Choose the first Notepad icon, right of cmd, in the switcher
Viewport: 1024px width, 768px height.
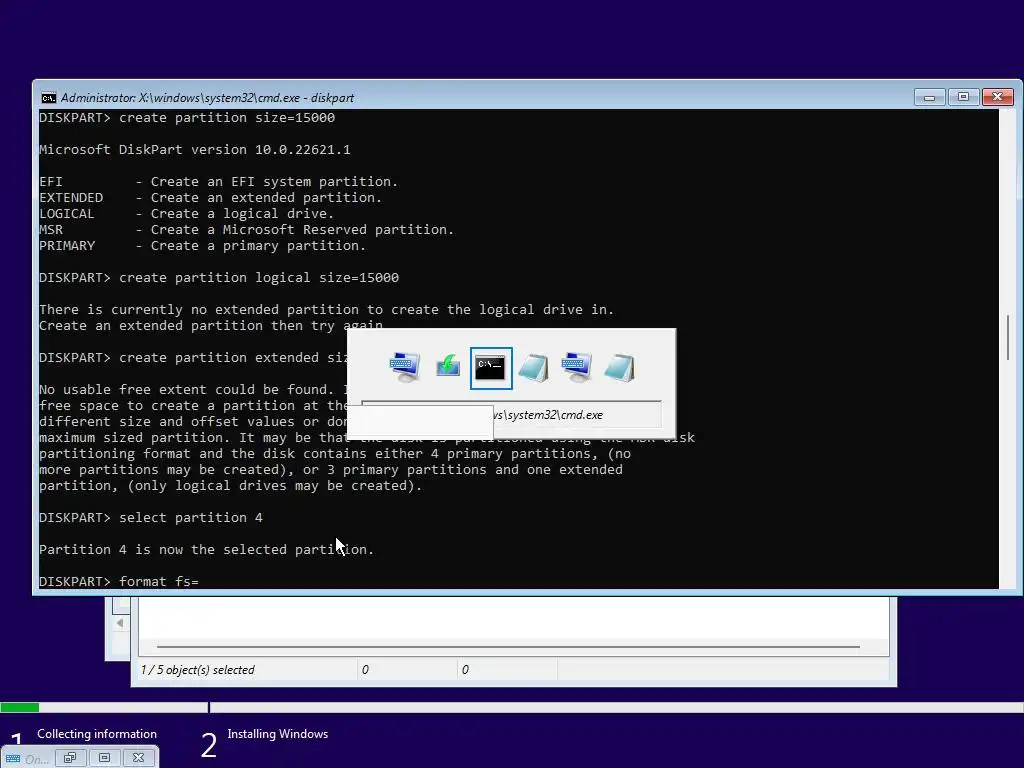click(x=534, y=368)
